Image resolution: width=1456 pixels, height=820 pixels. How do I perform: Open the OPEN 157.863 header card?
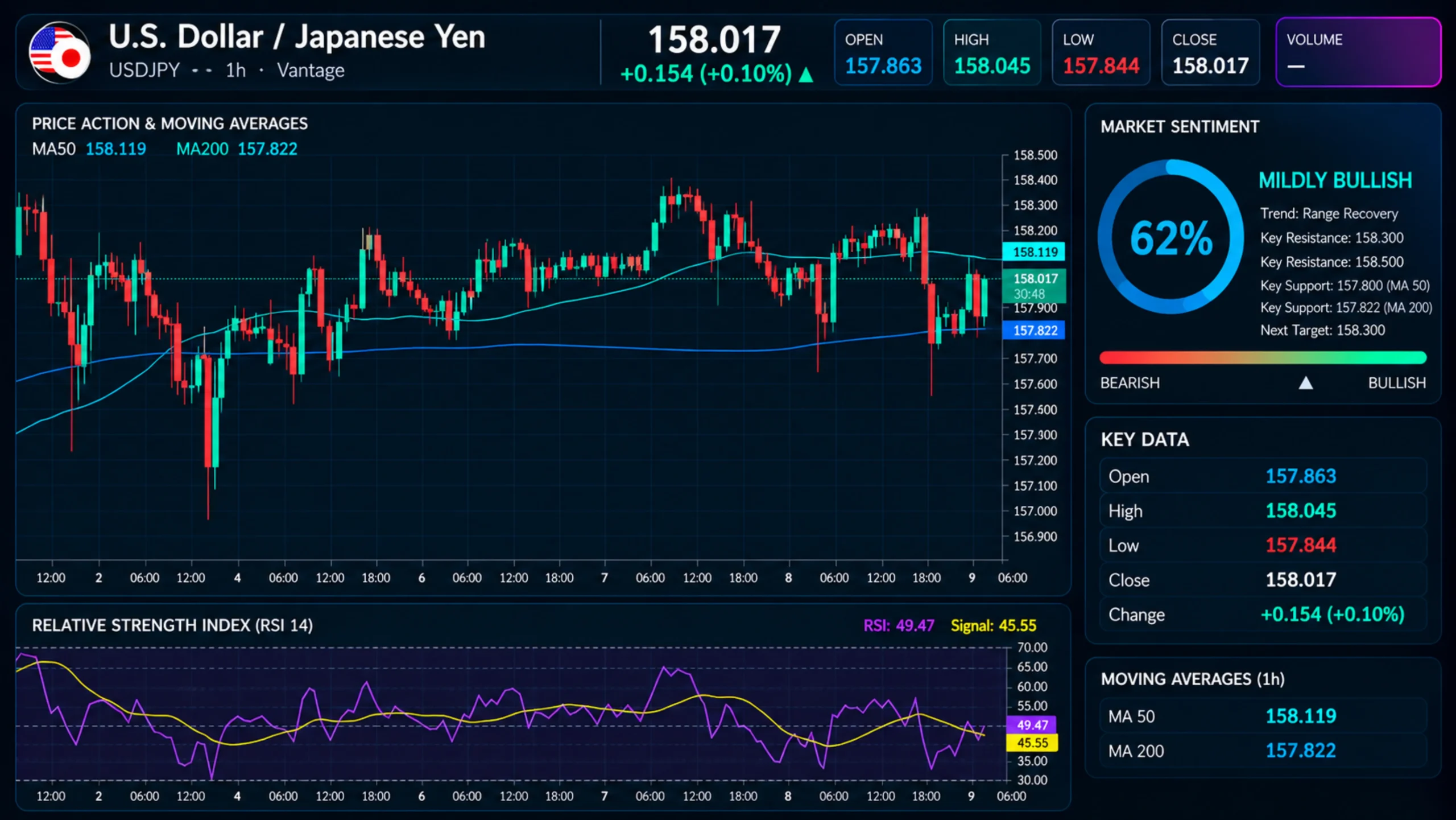click(883, 52)
